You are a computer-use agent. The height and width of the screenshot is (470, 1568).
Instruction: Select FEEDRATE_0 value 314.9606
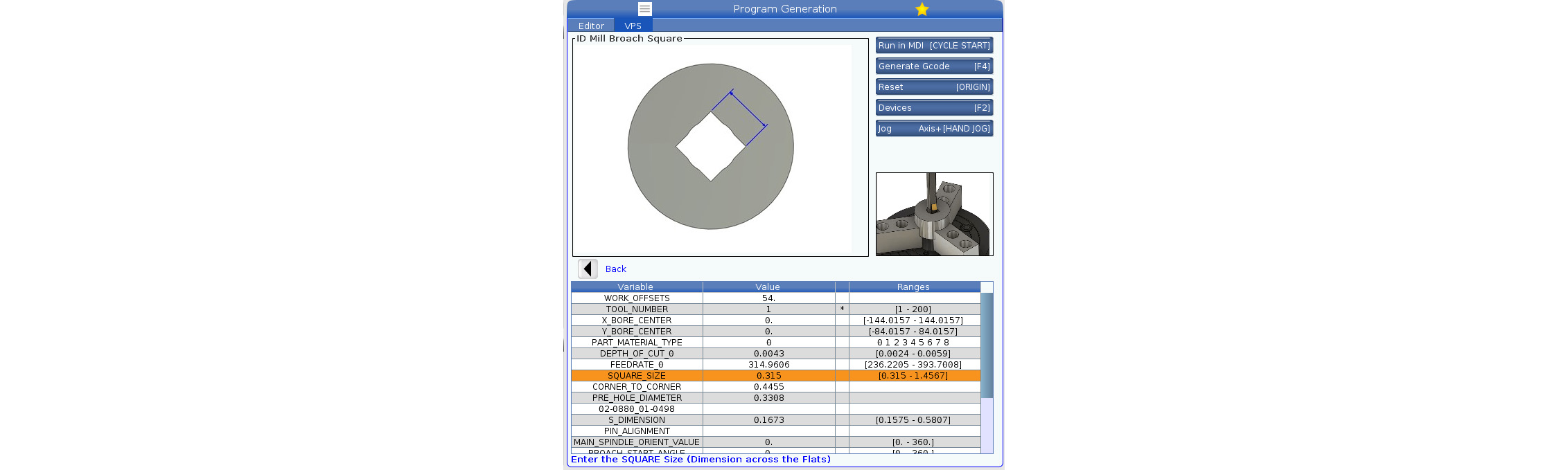point(768,365)
